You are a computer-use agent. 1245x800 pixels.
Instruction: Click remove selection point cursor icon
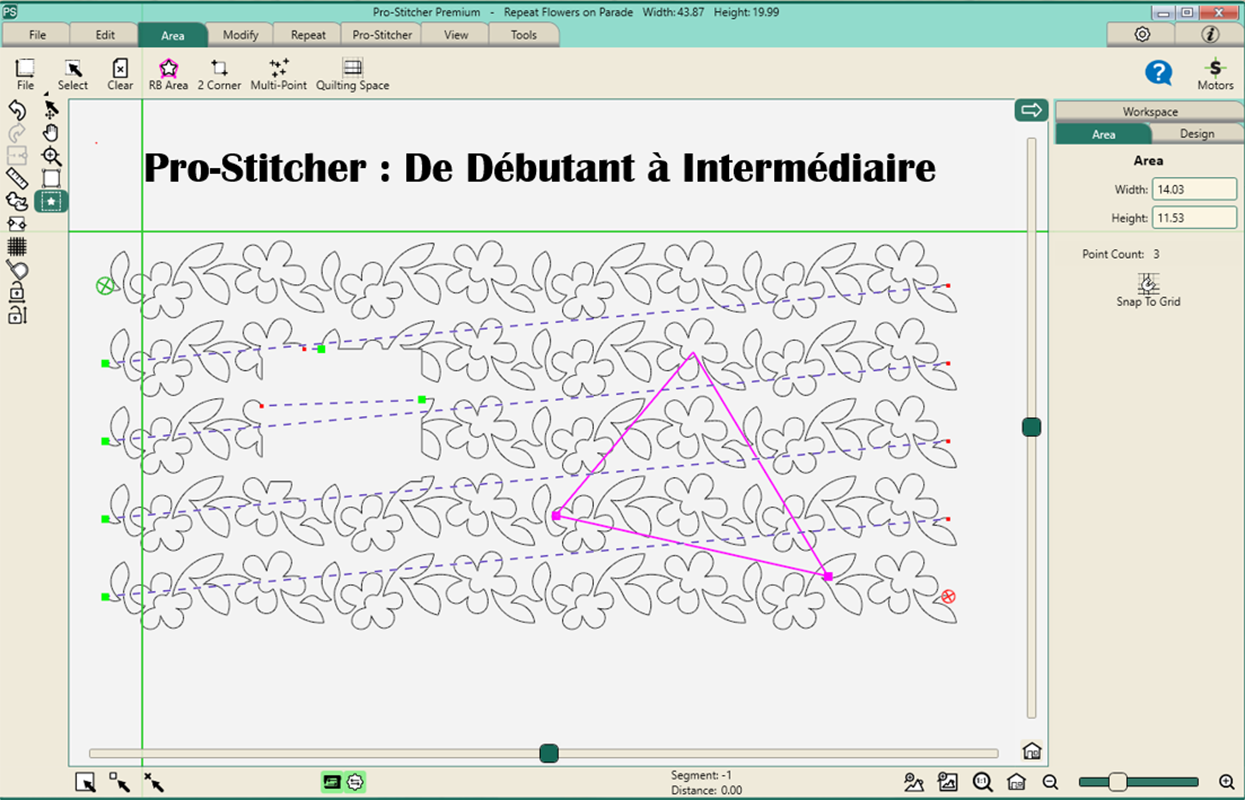click(154, 782)
